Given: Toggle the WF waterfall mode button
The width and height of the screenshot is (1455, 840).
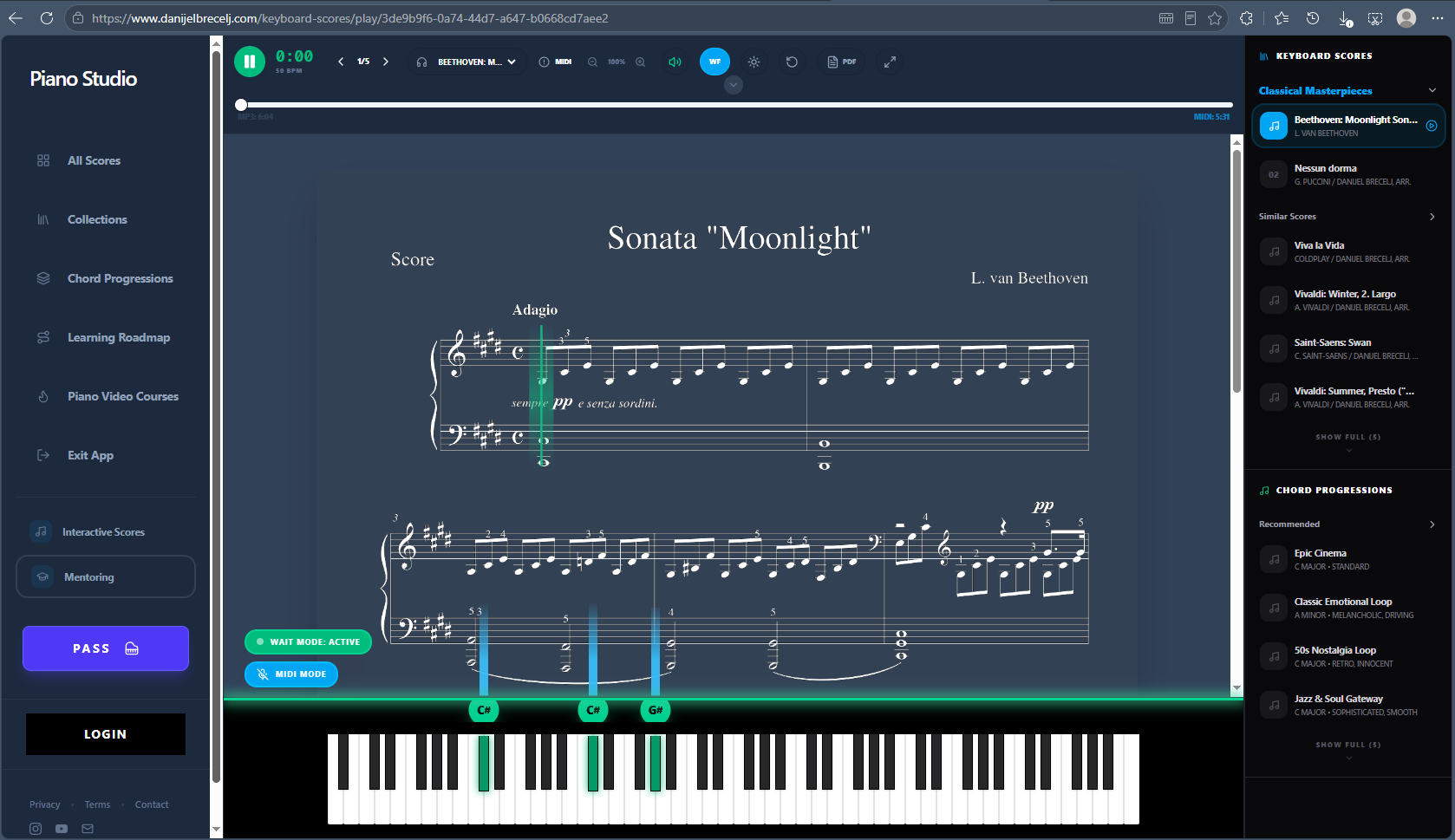Looking at the screenshot, I should coord(714,62).
